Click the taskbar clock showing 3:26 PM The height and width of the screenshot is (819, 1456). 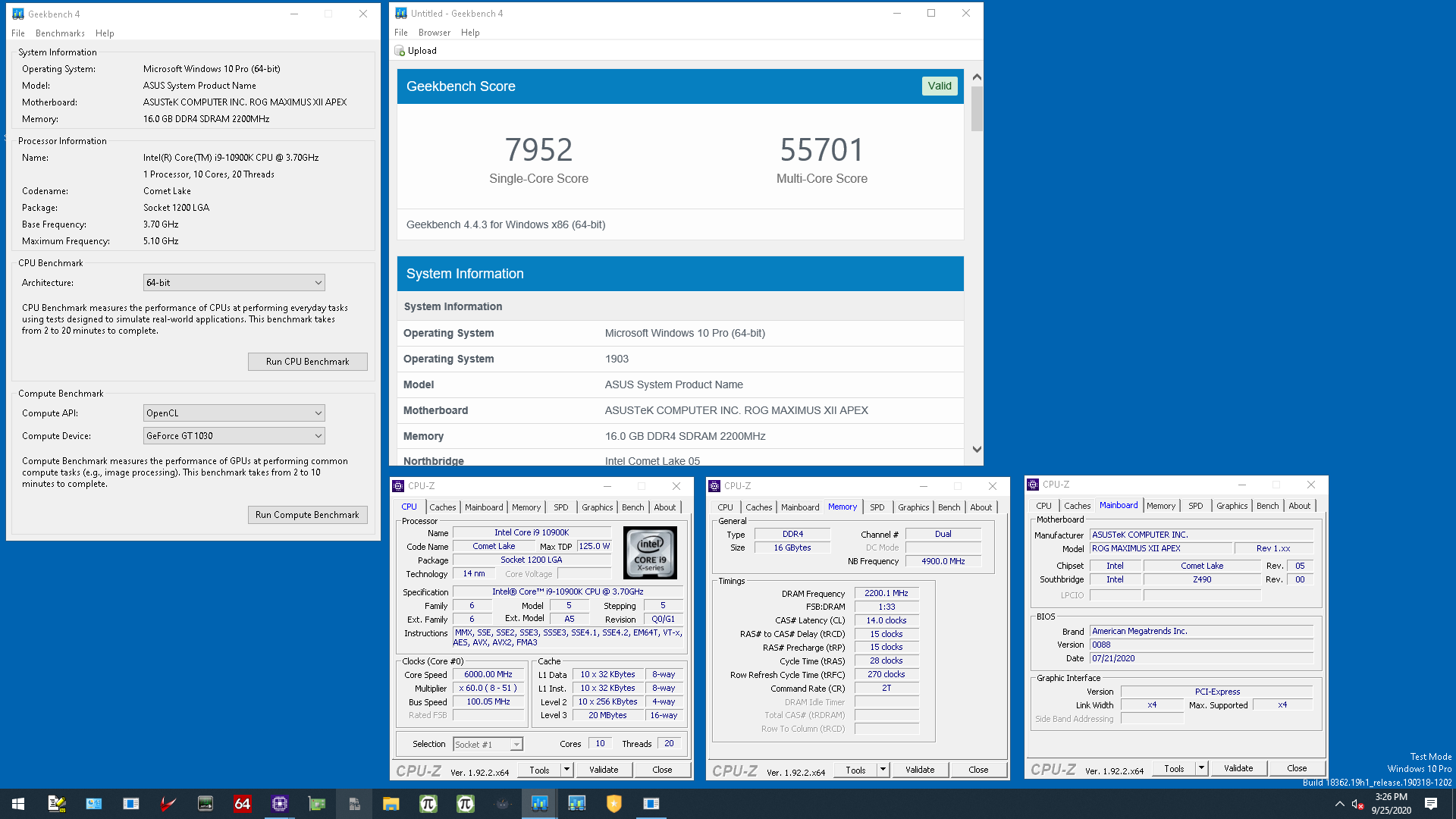[1392, 803]
